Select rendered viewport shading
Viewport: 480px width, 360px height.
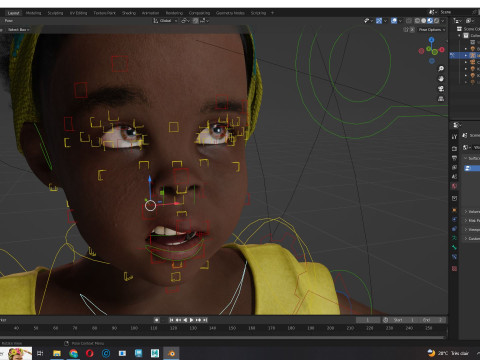coord(436,21)
